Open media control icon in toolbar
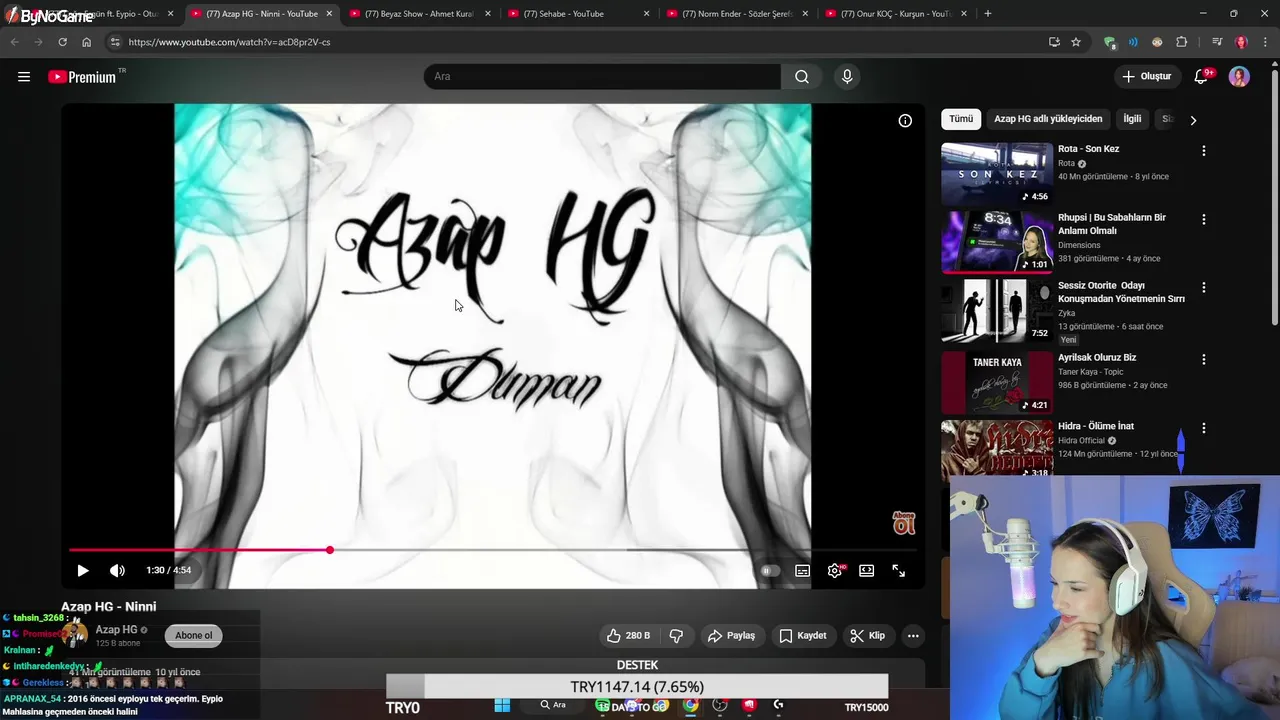The height and width of the screenshot is (720, 1280). coord(1217,42)
